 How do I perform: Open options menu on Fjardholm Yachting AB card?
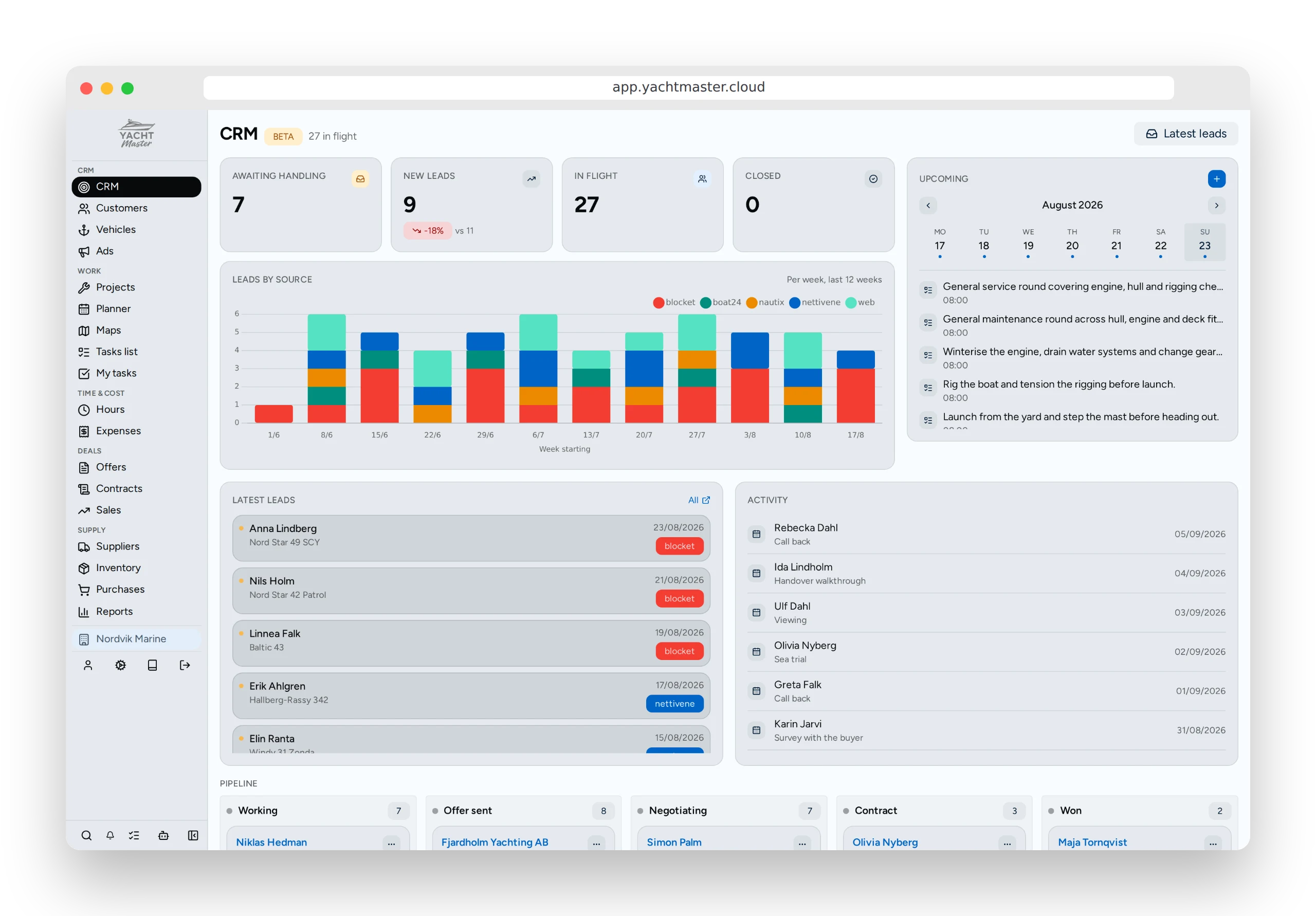click(x=596, y=843)
